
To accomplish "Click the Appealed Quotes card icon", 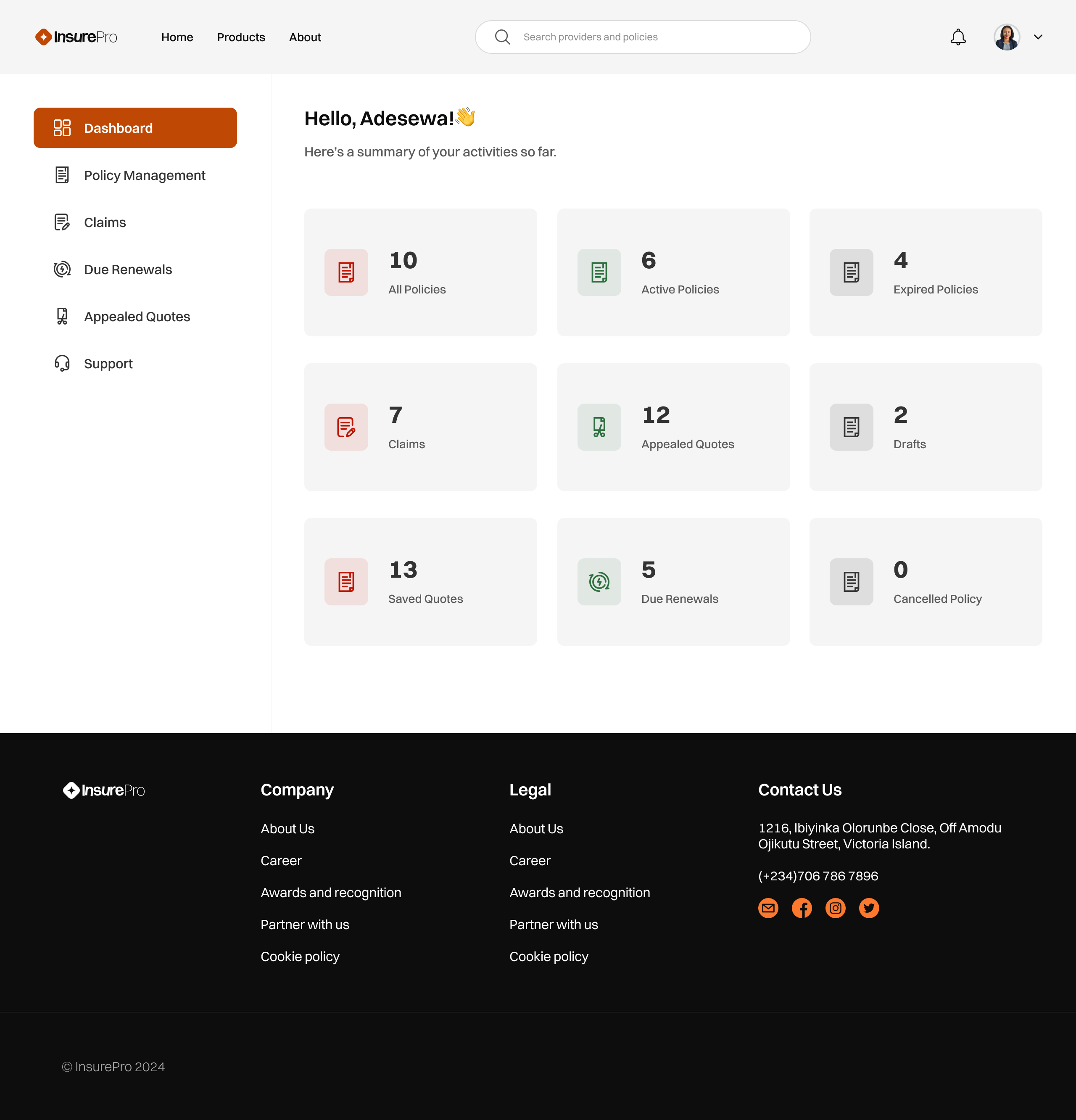I will [599, 427].
